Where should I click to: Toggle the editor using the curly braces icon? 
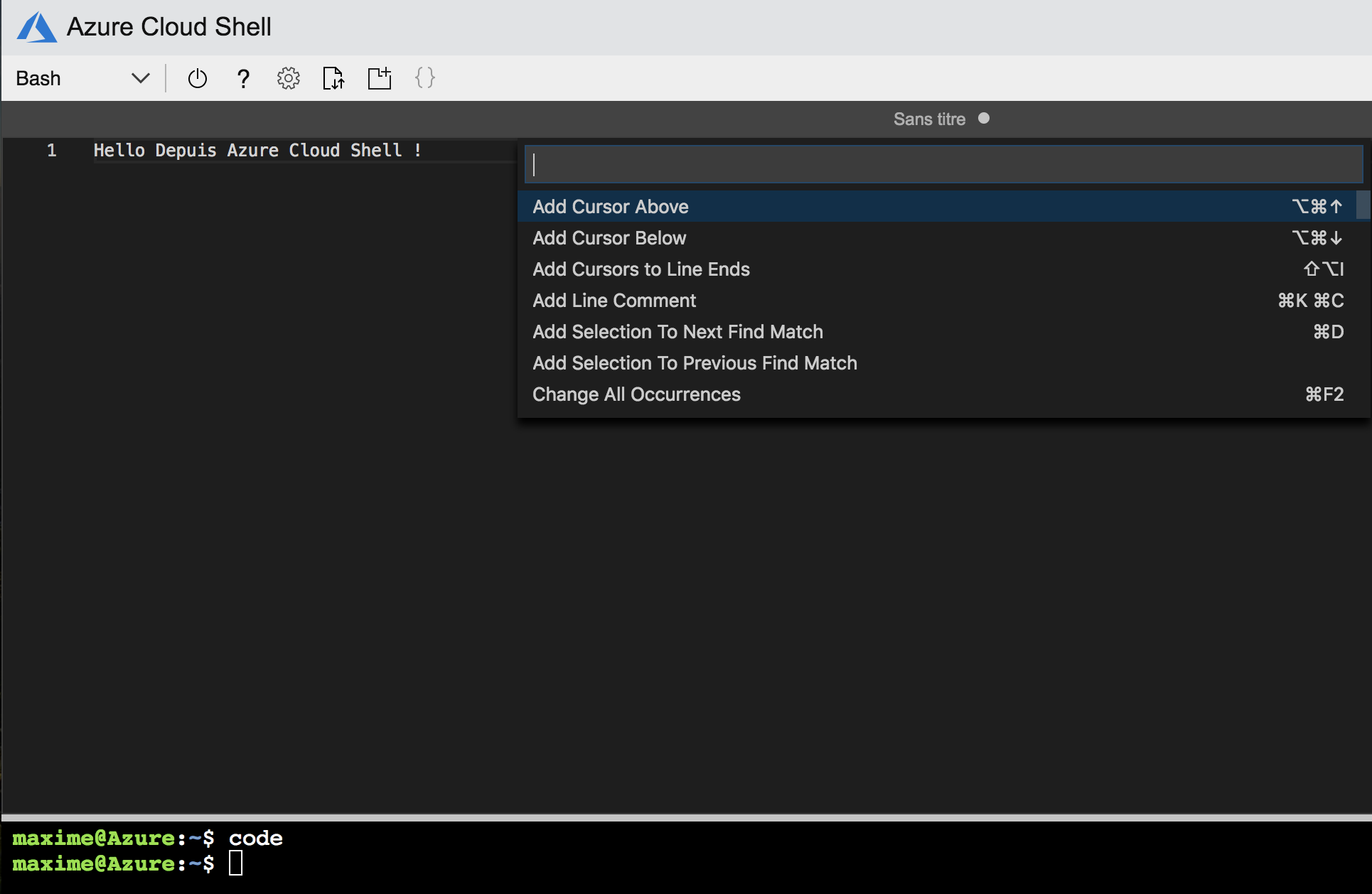424,78
